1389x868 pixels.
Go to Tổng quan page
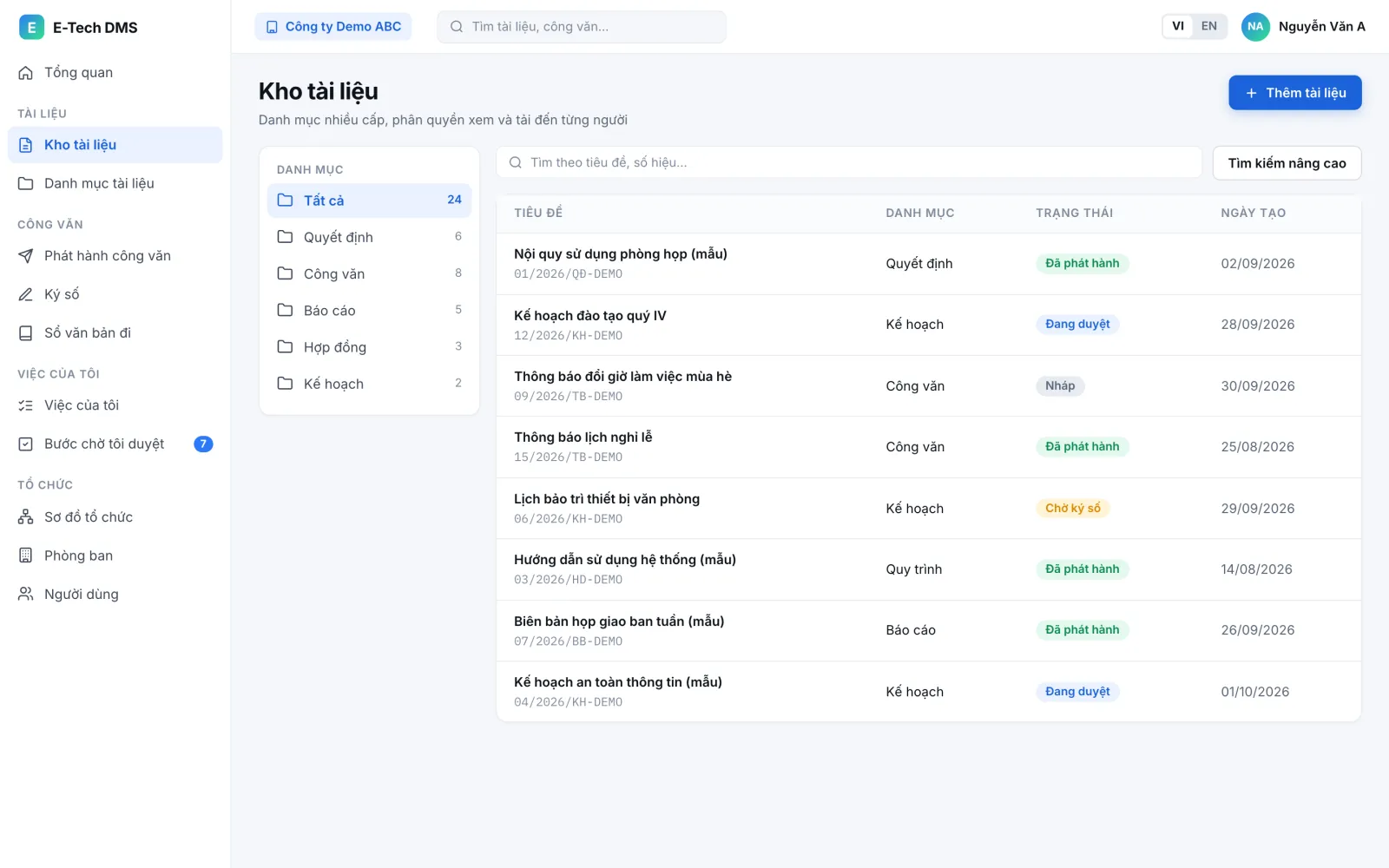coord(115,73)
